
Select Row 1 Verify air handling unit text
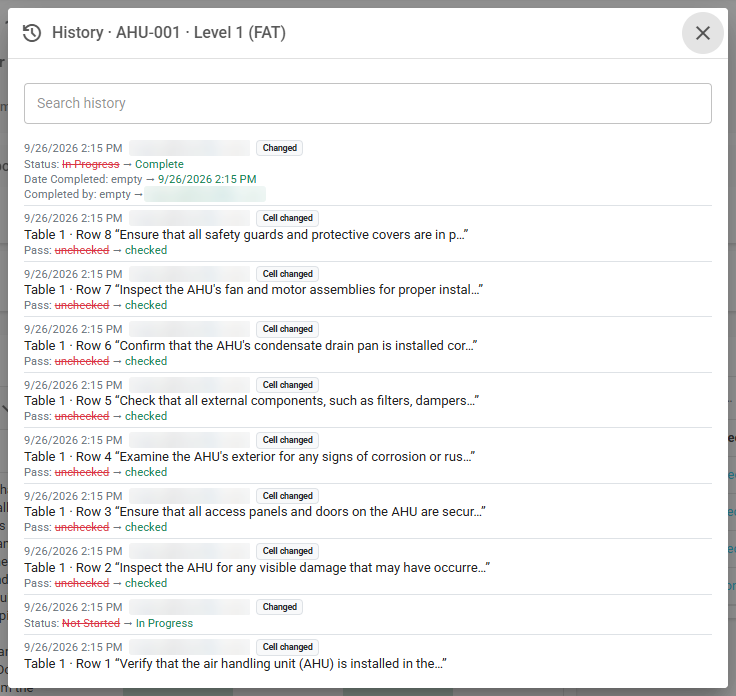[x=235, y=664]
